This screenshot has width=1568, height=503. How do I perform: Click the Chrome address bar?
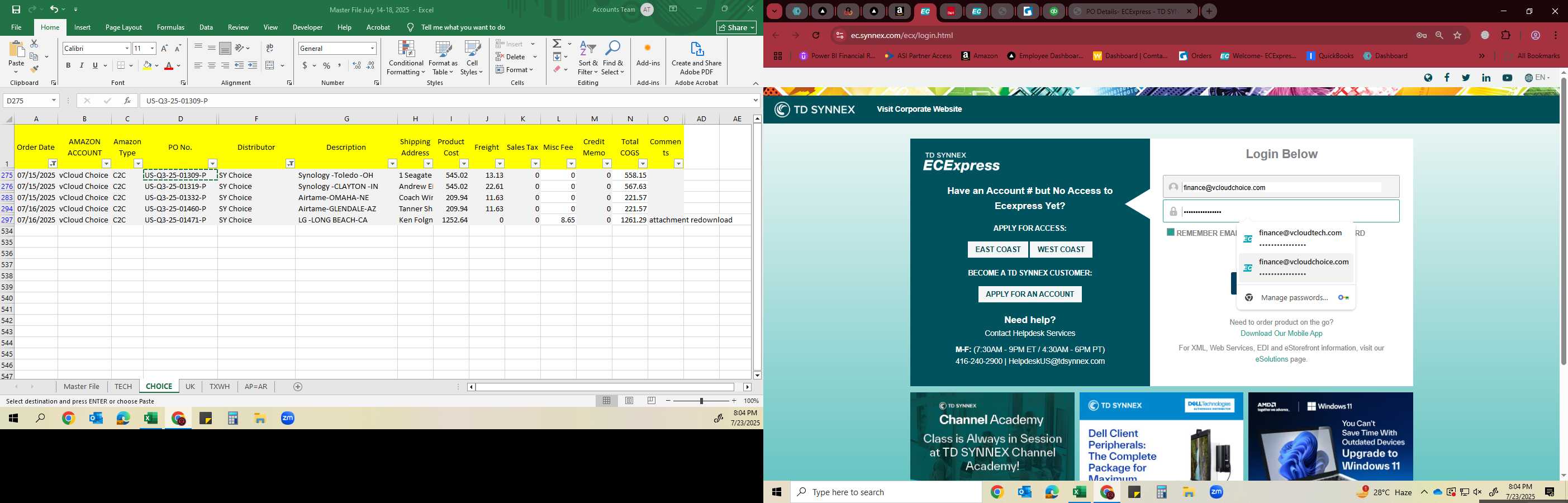1120,35
